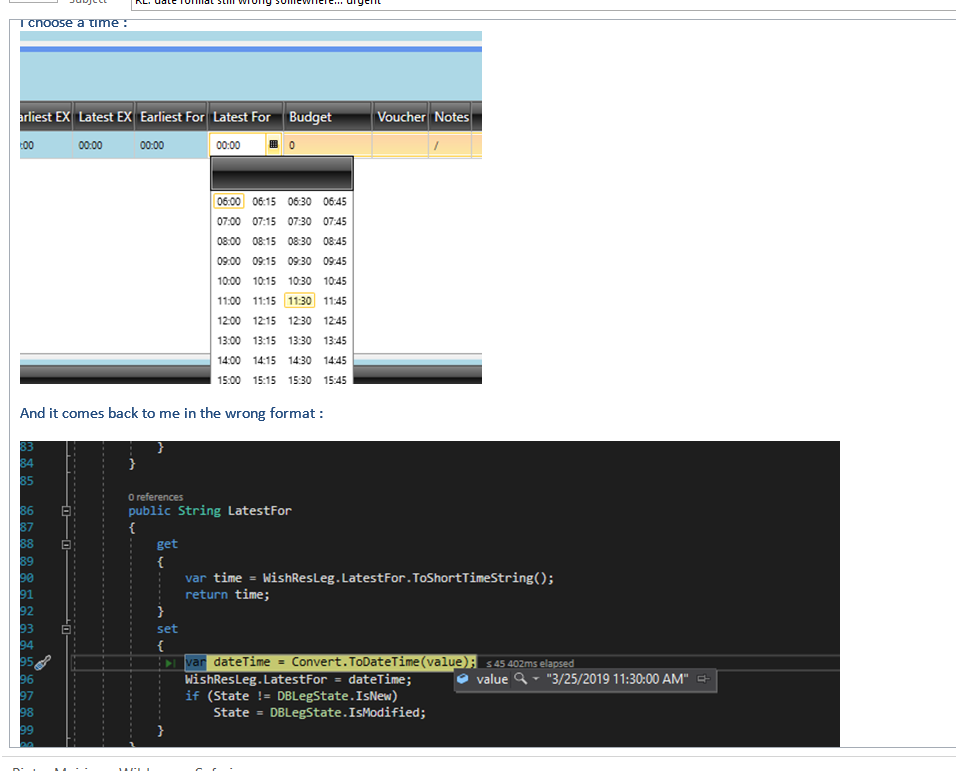
Task: Click the '≤ 45 402ms elapsed' PerfTip
Action: (x=530, y=664)
